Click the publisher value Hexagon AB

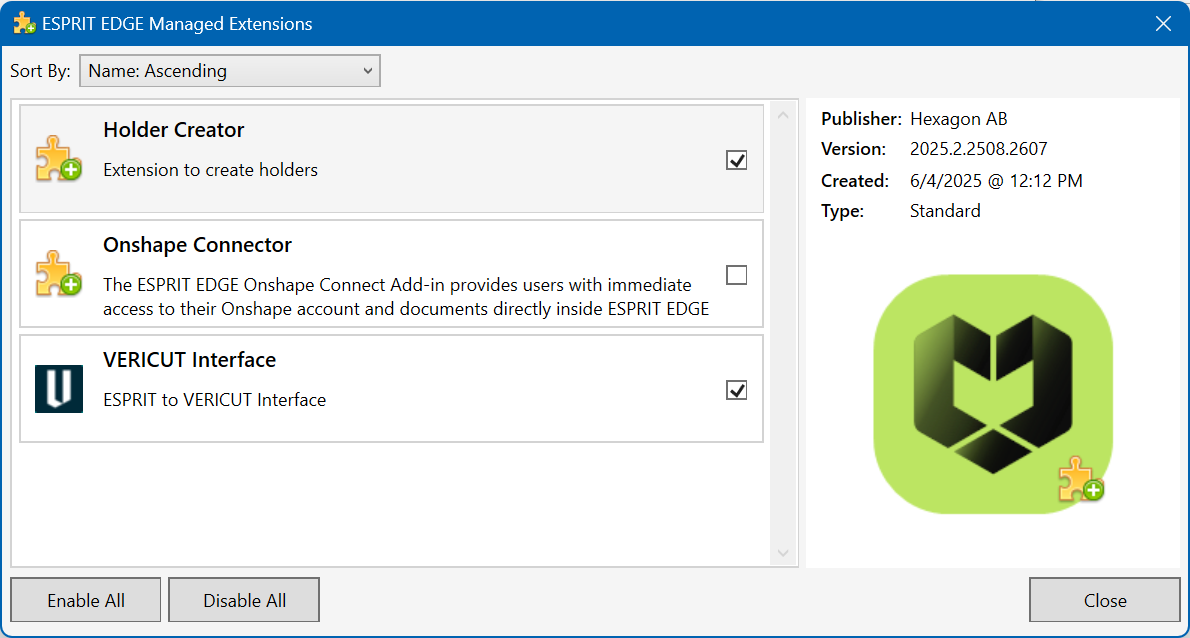959,119
